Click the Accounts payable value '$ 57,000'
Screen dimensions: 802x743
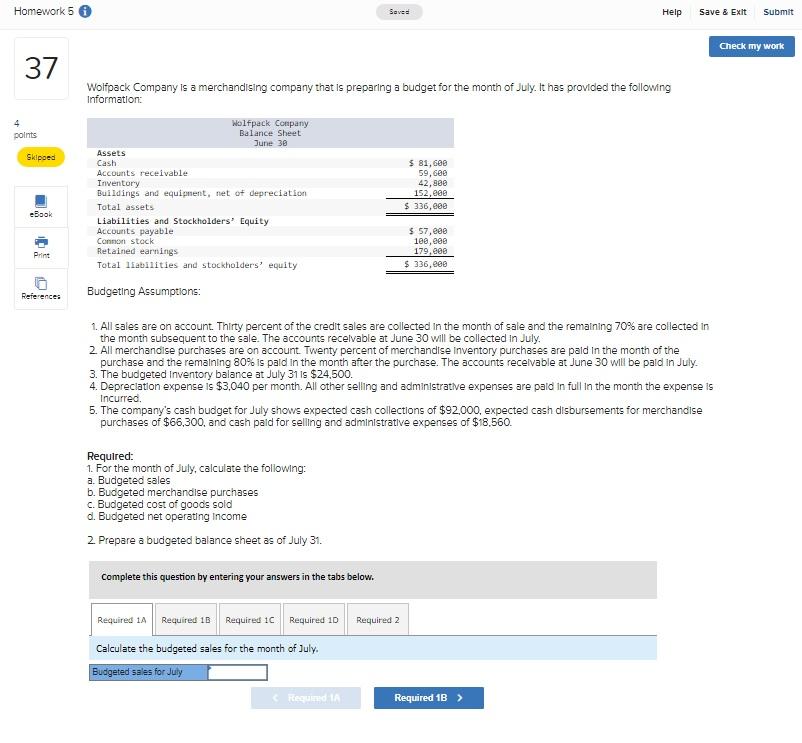(428, 231)
